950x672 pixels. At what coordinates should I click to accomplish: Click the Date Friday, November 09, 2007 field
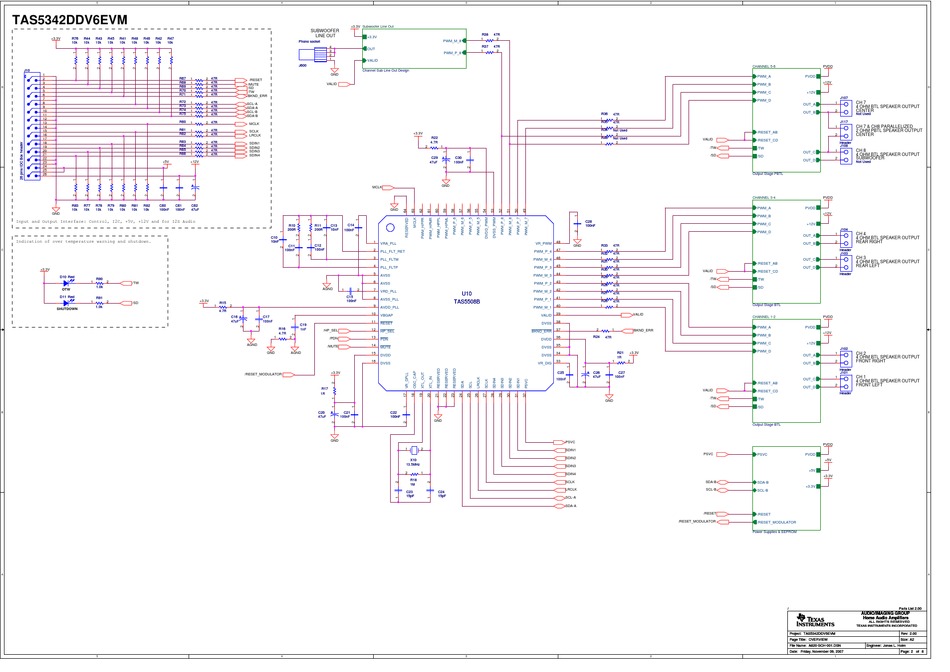point(842,651)
